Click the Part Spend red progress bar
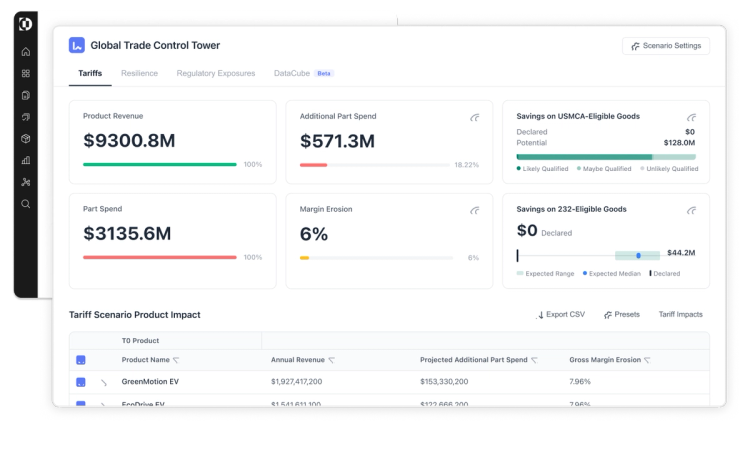This screenshot has width=750, height=450. click(x=160, y=257)
